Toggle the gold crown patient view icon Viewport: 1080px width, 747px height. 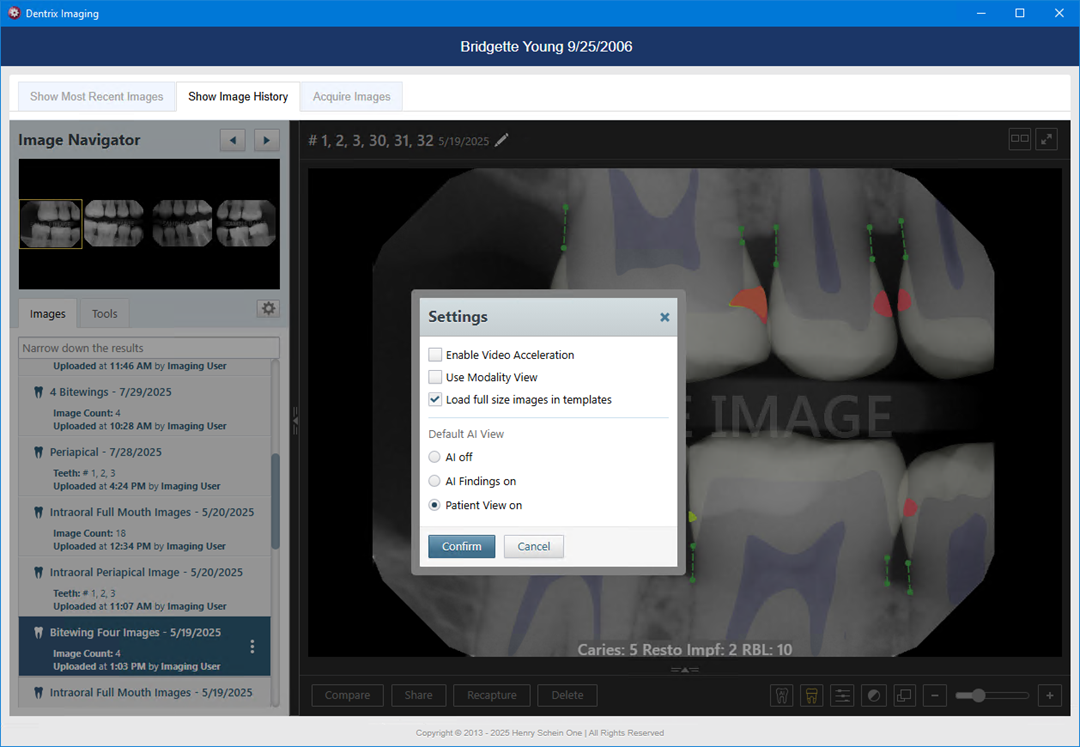coord(812,695)
